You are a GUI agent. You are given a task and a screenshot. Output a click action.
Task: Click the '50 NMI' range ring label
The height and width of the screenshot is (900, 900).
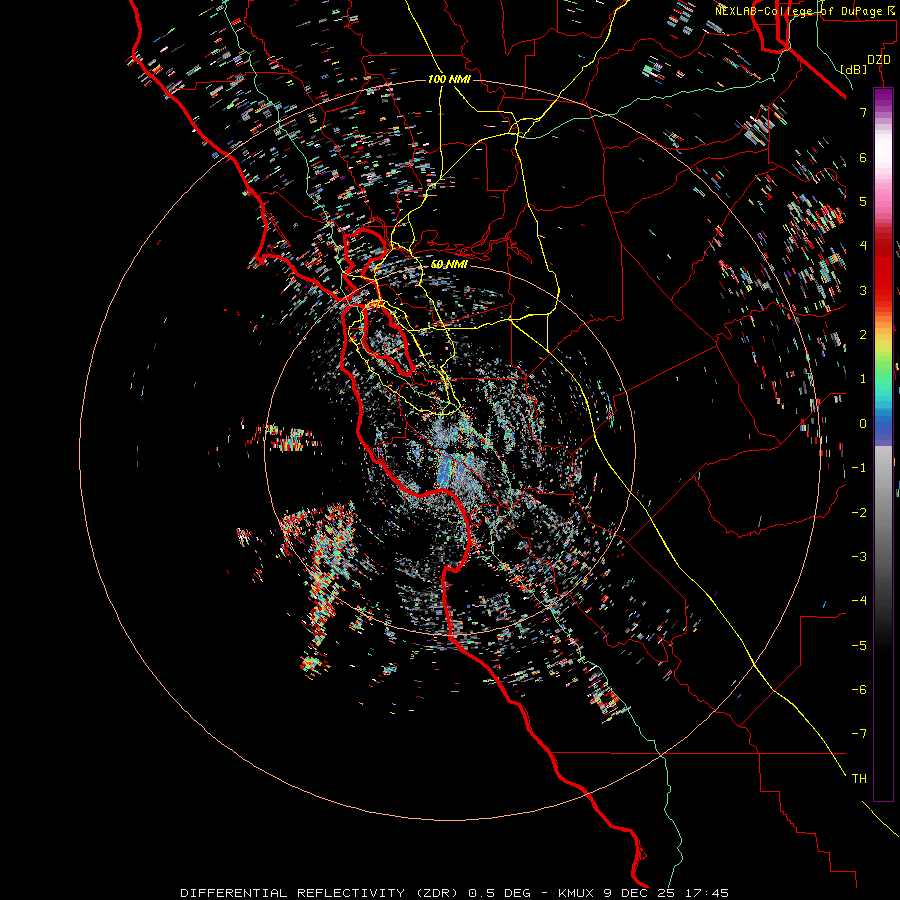(449, 265)
